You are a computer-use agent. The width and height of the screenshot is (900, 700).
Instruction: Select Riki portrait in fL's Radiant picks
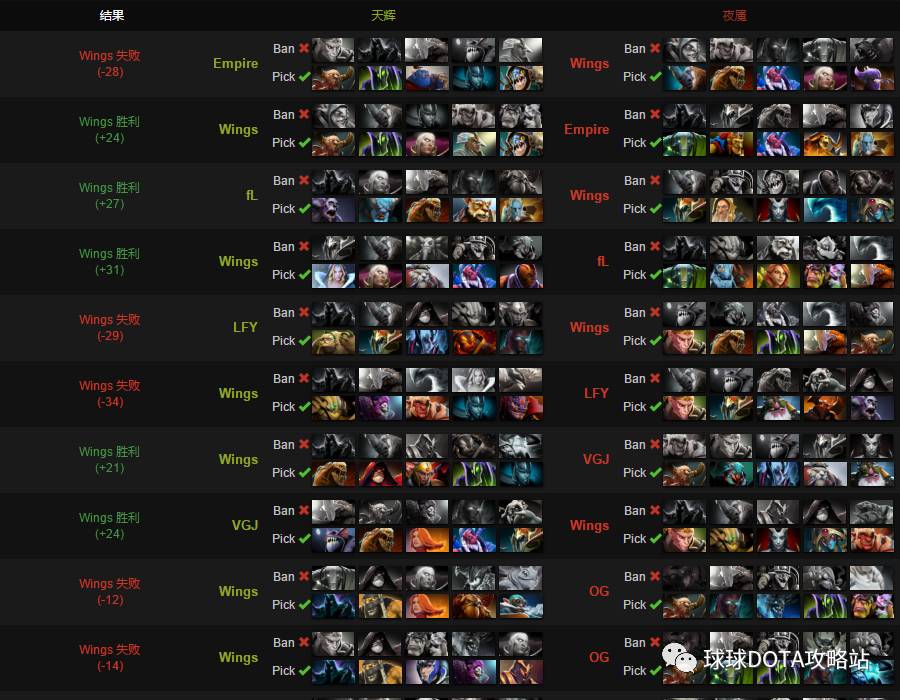click(x=333, y=210)
